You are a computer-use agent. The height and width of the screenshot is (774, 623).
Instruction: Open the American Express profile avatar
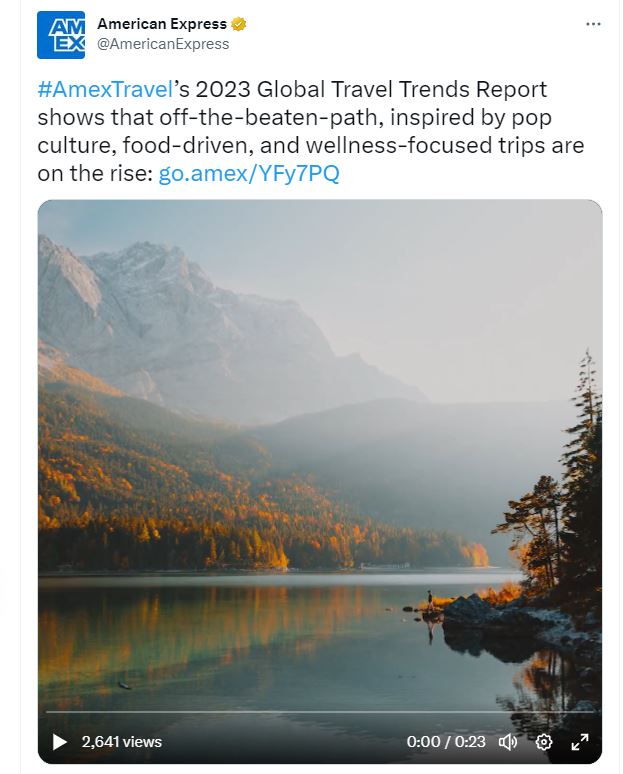[x=61, y=35]
